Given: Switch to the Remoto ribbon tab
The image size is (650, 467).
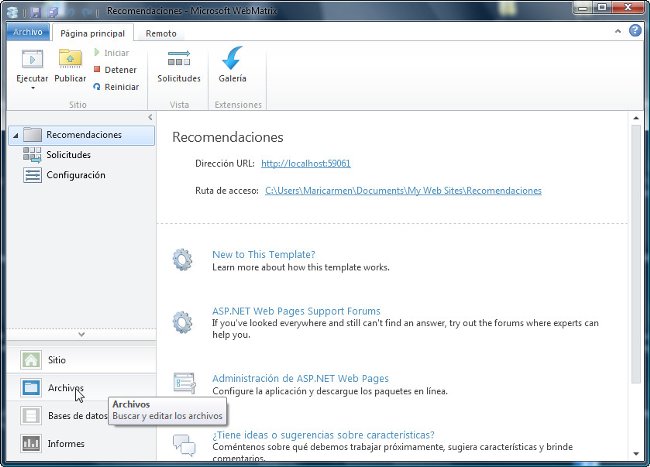Looking at the screenshot, I should pos(161,33).
